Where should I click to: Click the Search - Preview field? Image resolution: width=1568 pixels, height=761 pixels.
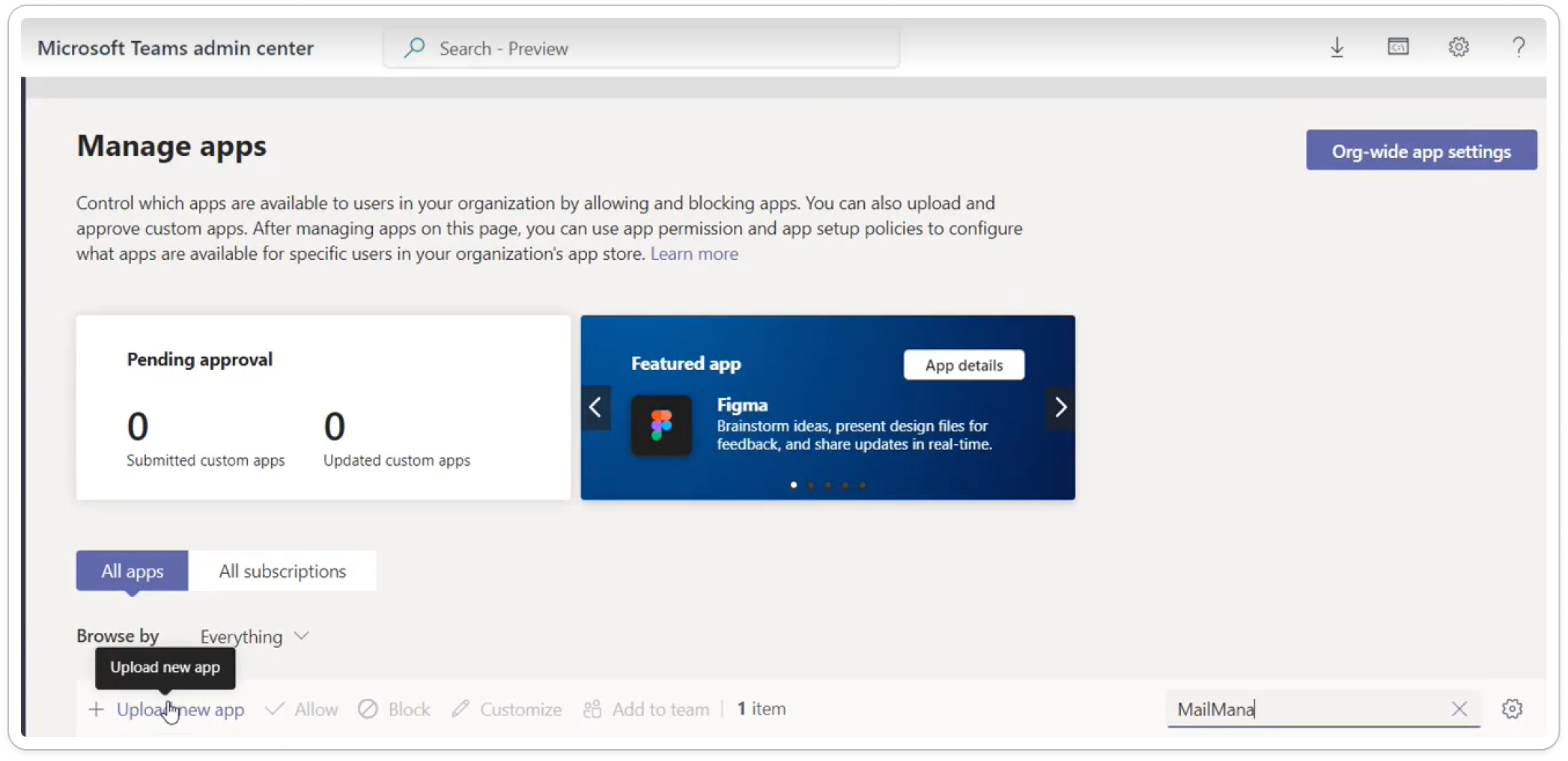coord(641,49)
